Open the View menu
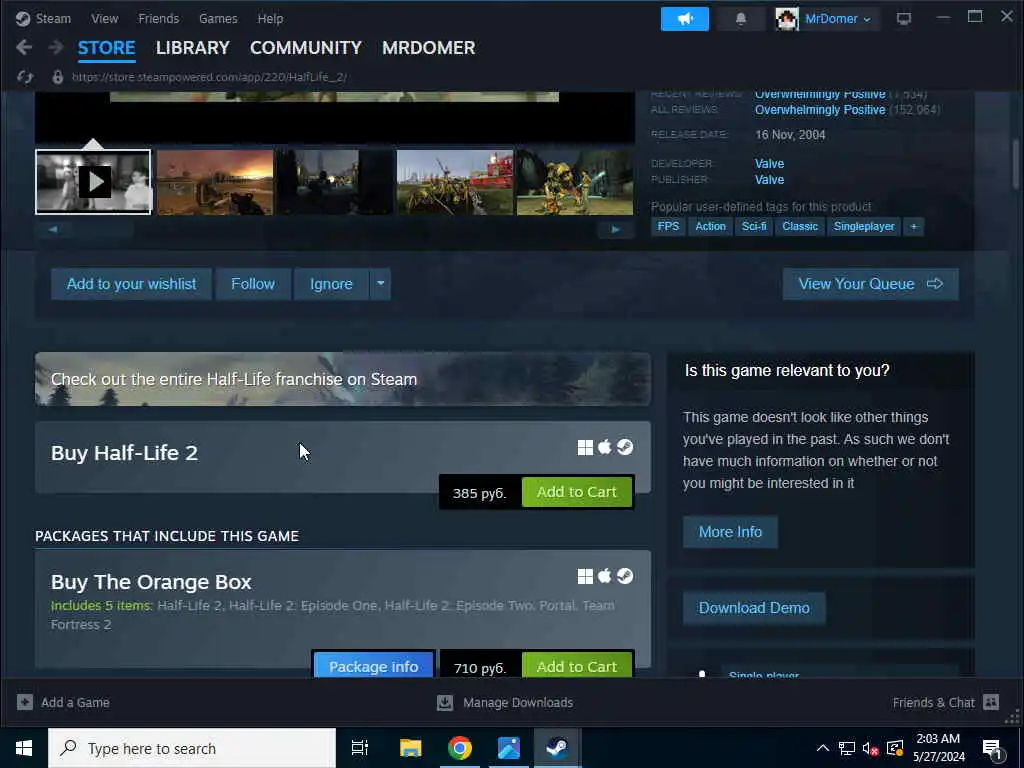 104,18
